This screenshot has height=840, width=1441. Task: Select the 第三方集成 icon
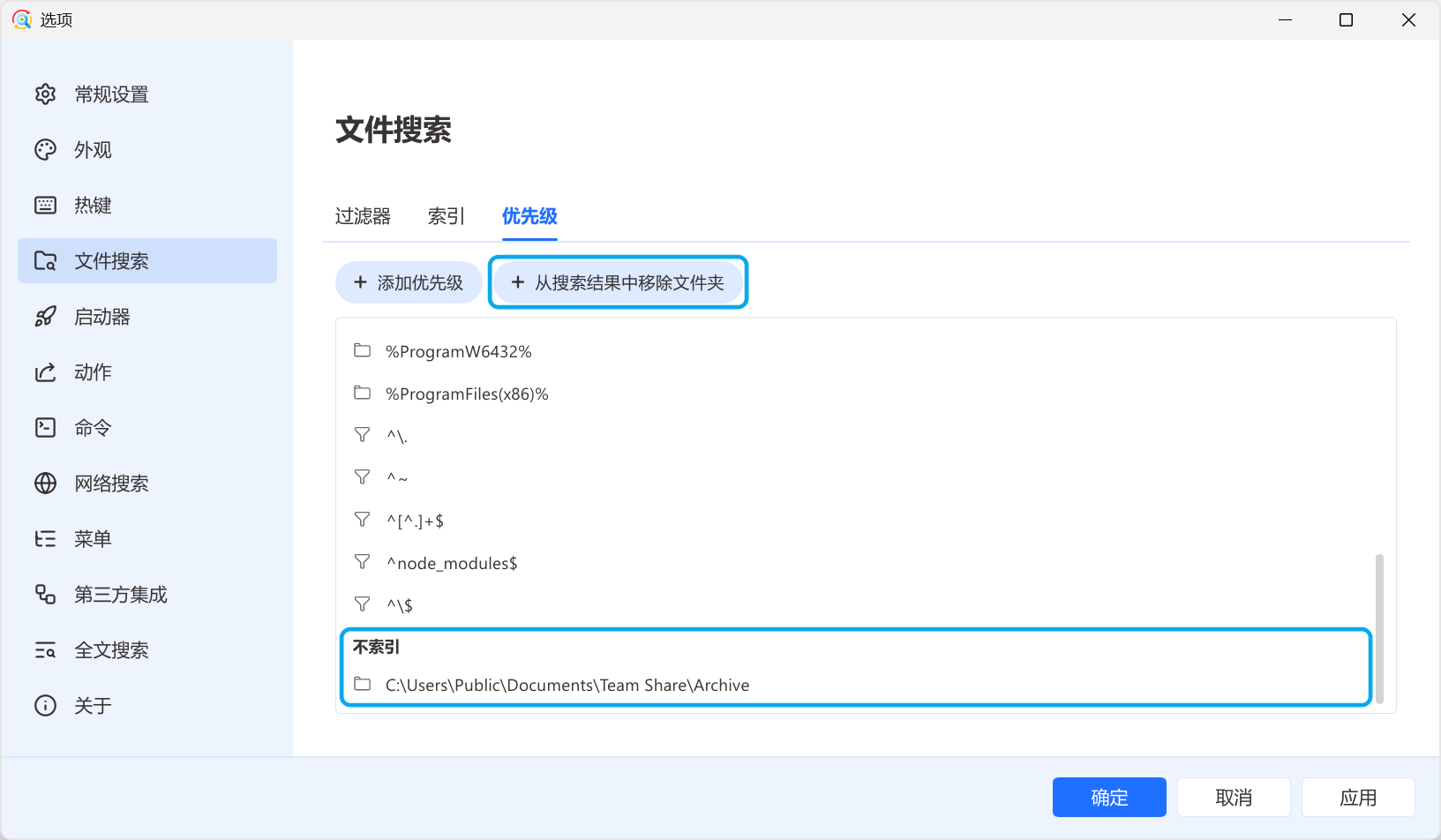(45, 595)
